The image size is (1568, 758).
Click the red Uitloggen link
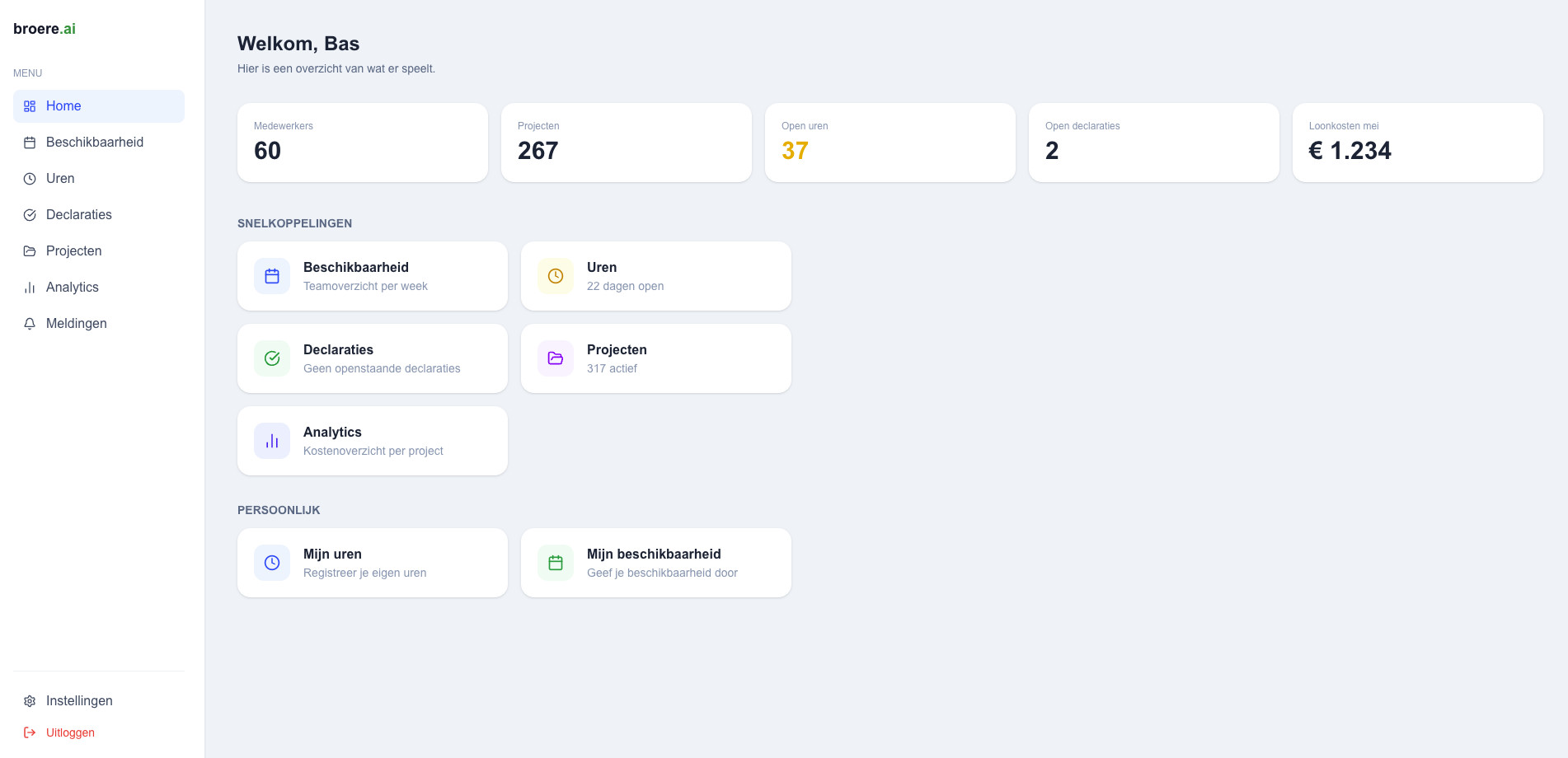click(70, 732)
